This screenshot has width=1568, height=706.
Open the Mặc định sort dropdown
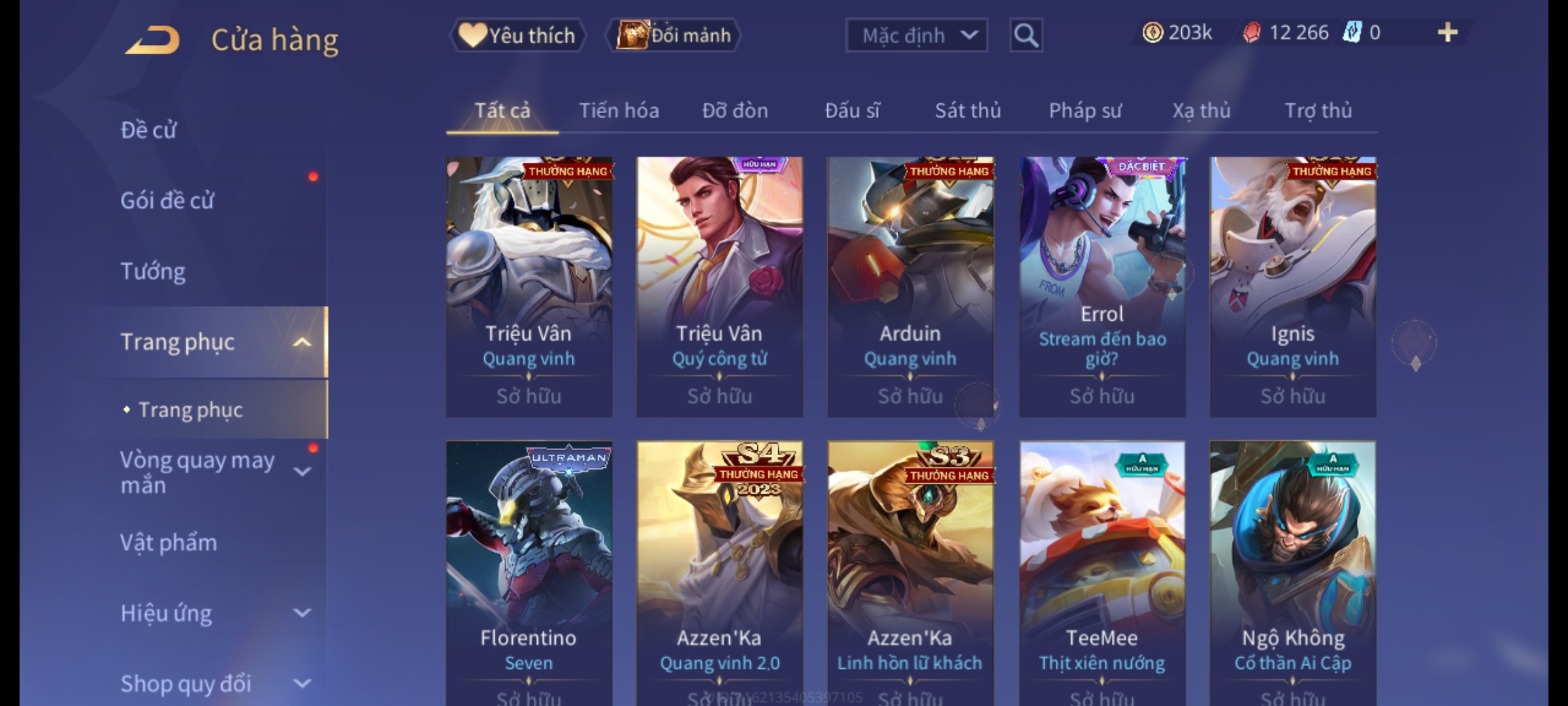(916, 35)
